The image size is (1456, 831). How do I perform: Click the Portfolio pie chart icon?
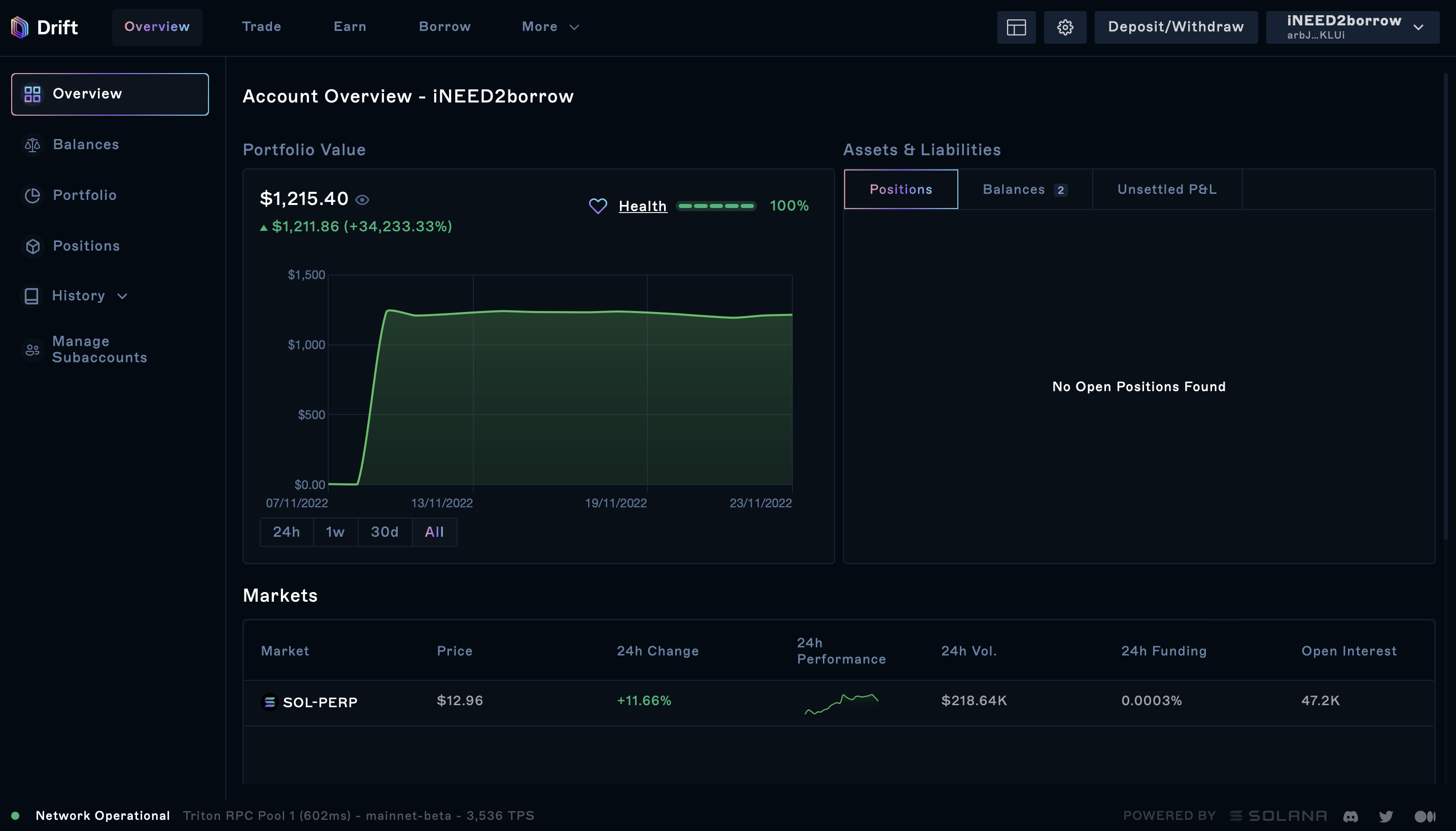coord(32,196)
